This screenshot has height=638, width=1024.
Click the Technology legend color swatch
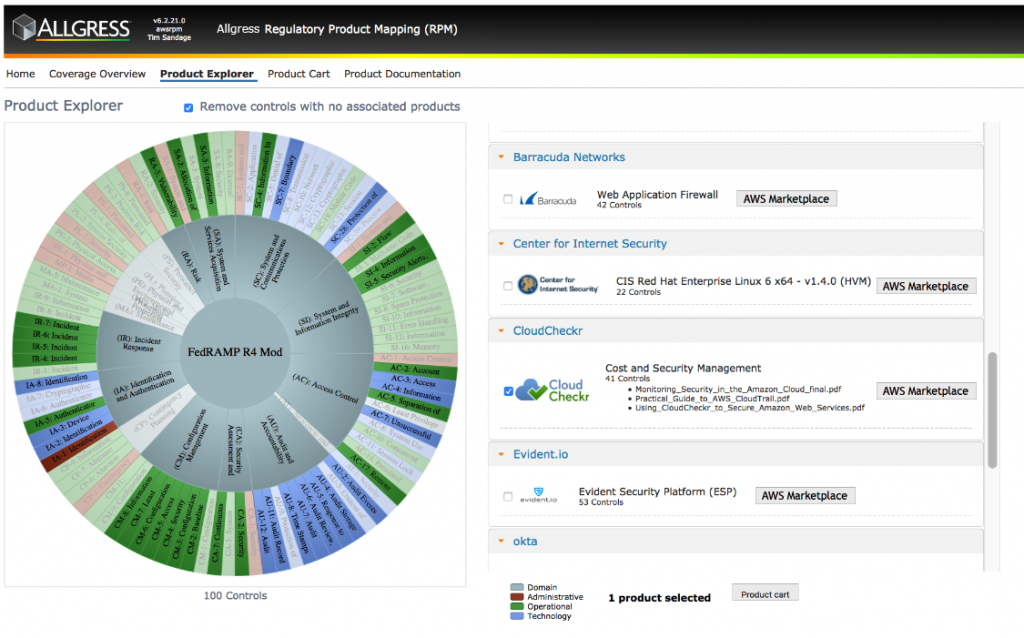517,616
